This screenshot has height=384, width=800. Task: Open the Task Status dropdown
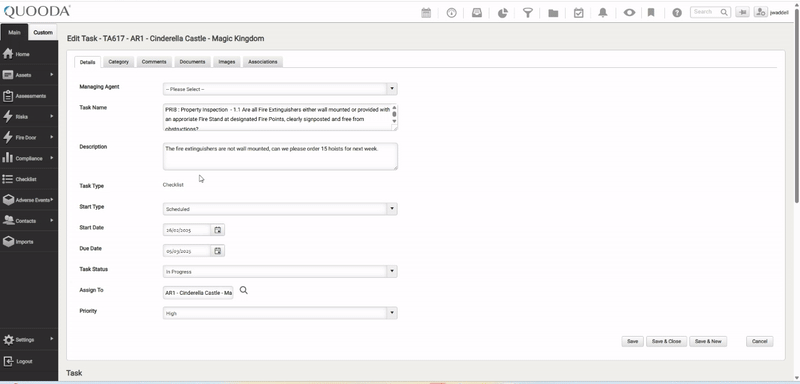point(280,272)
